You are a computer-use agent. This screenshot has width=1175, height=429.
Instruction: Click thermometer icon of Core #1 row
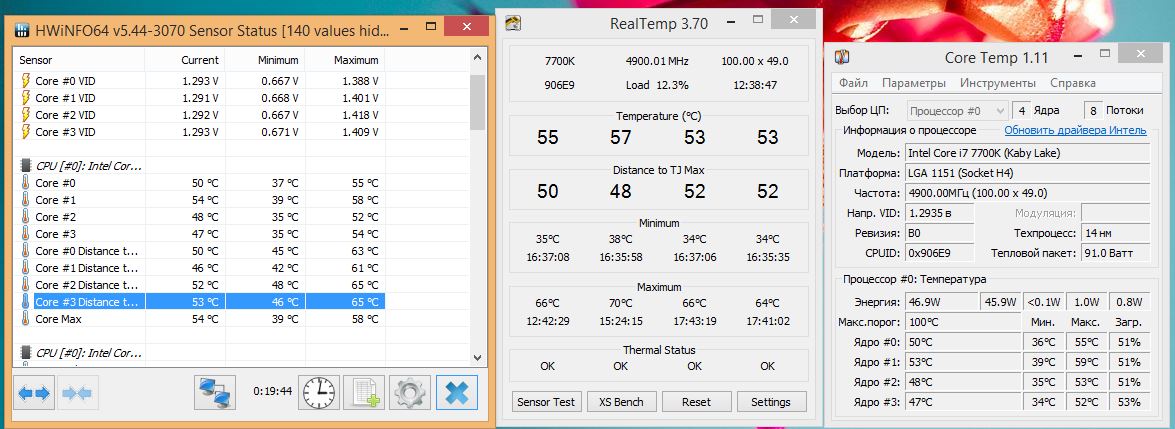(x=26, y=200)
